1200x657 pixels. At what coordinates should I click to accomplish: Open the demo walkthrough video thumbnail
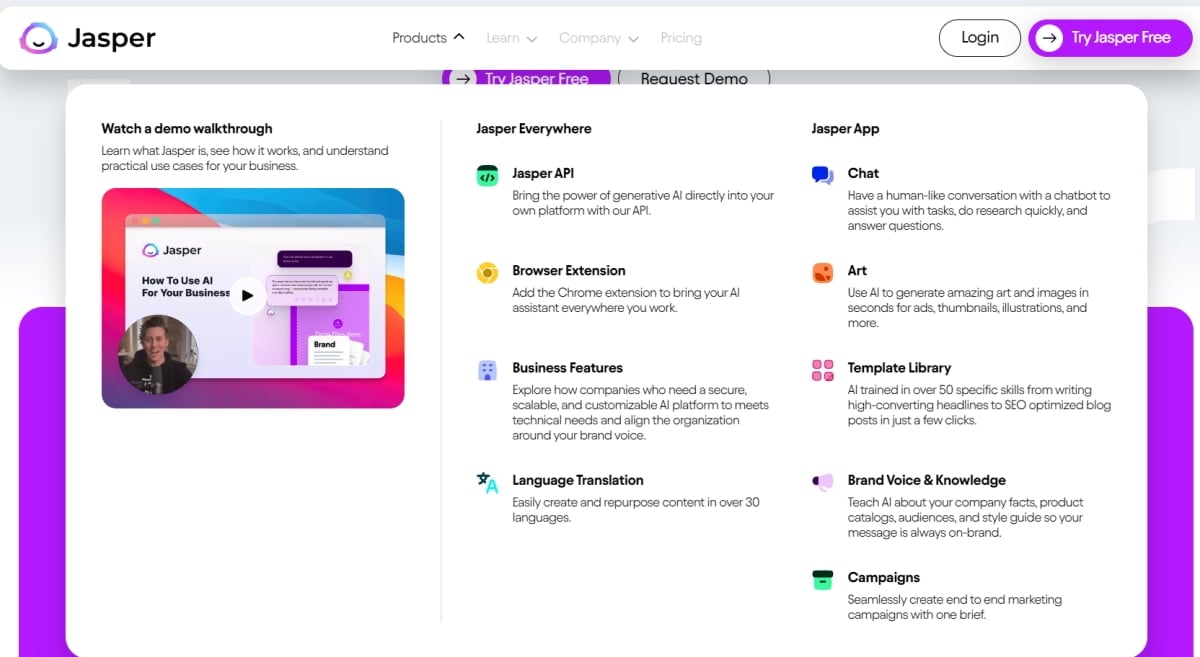click(253, 298)
